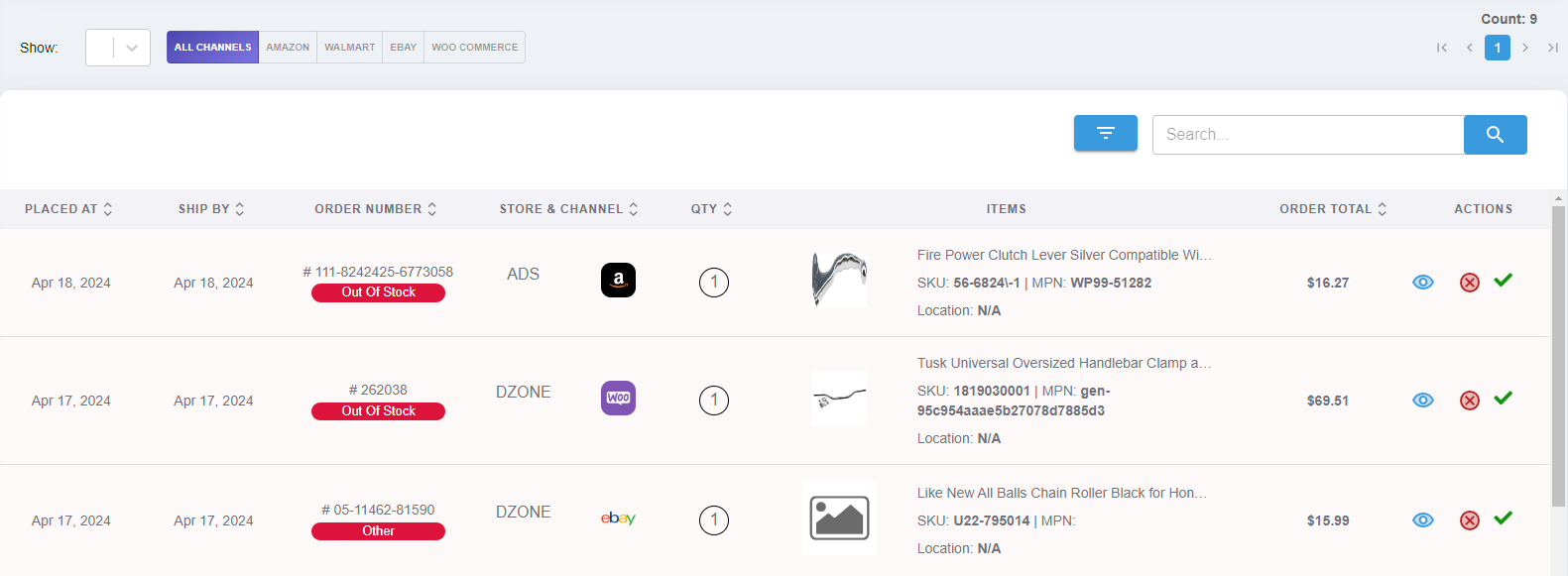Click the blue filter icon button
Viewport: 1568px width, 576px height.
[1105, 134]
